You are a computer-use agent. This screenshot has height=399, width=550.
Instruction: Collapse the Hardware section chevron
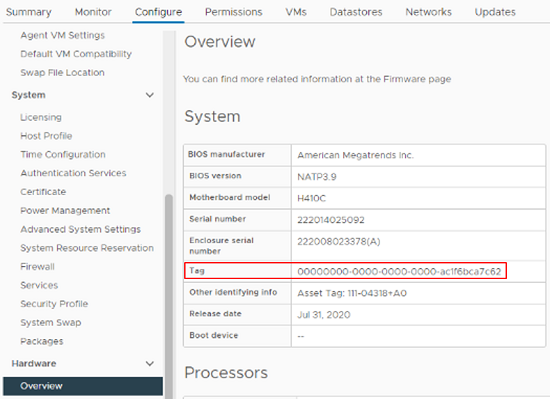[x=150, y=364]
